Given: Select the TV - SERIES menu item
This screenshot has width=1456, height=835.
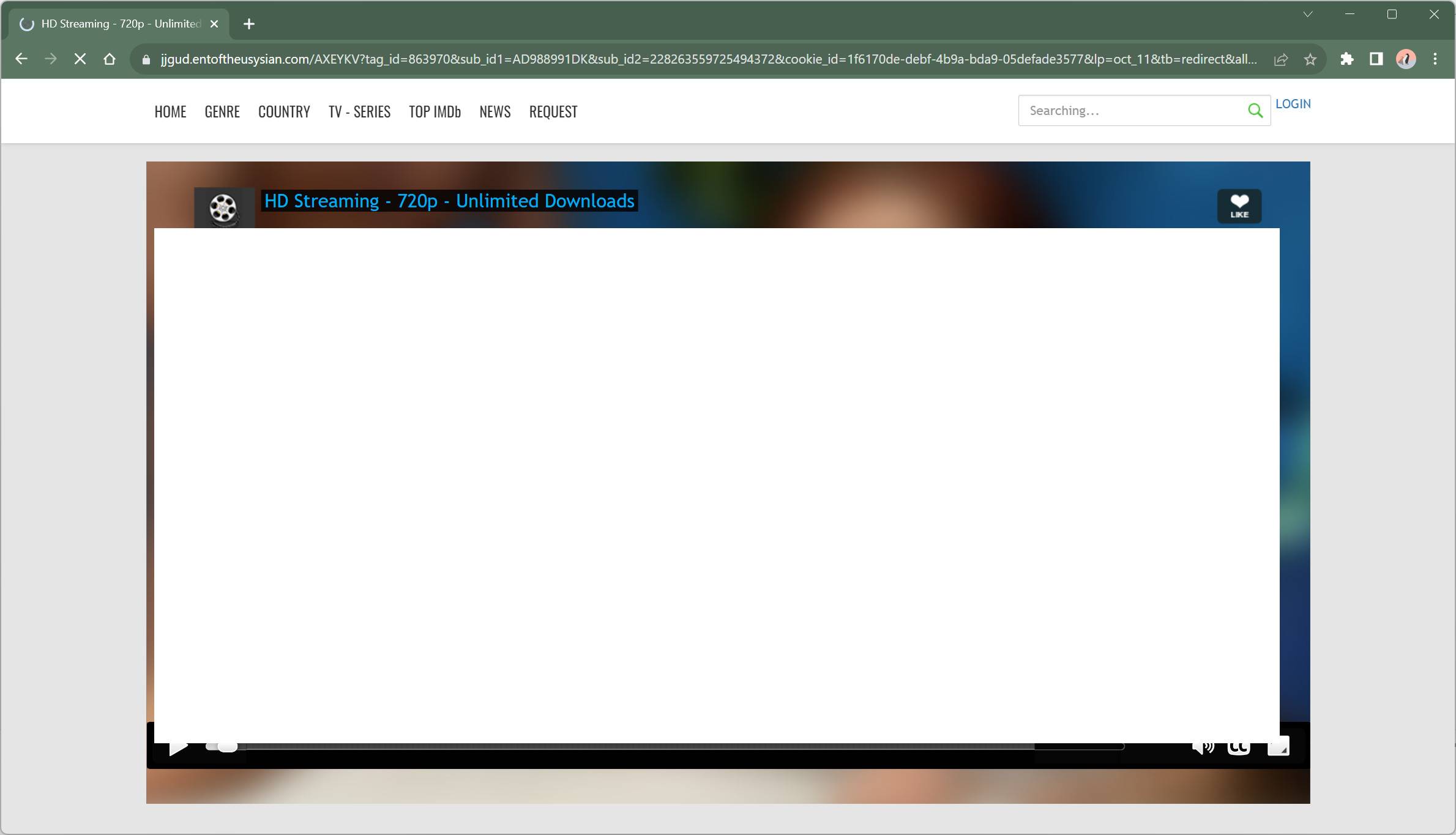Looking at the screenshot, I should tap(359, 111).
